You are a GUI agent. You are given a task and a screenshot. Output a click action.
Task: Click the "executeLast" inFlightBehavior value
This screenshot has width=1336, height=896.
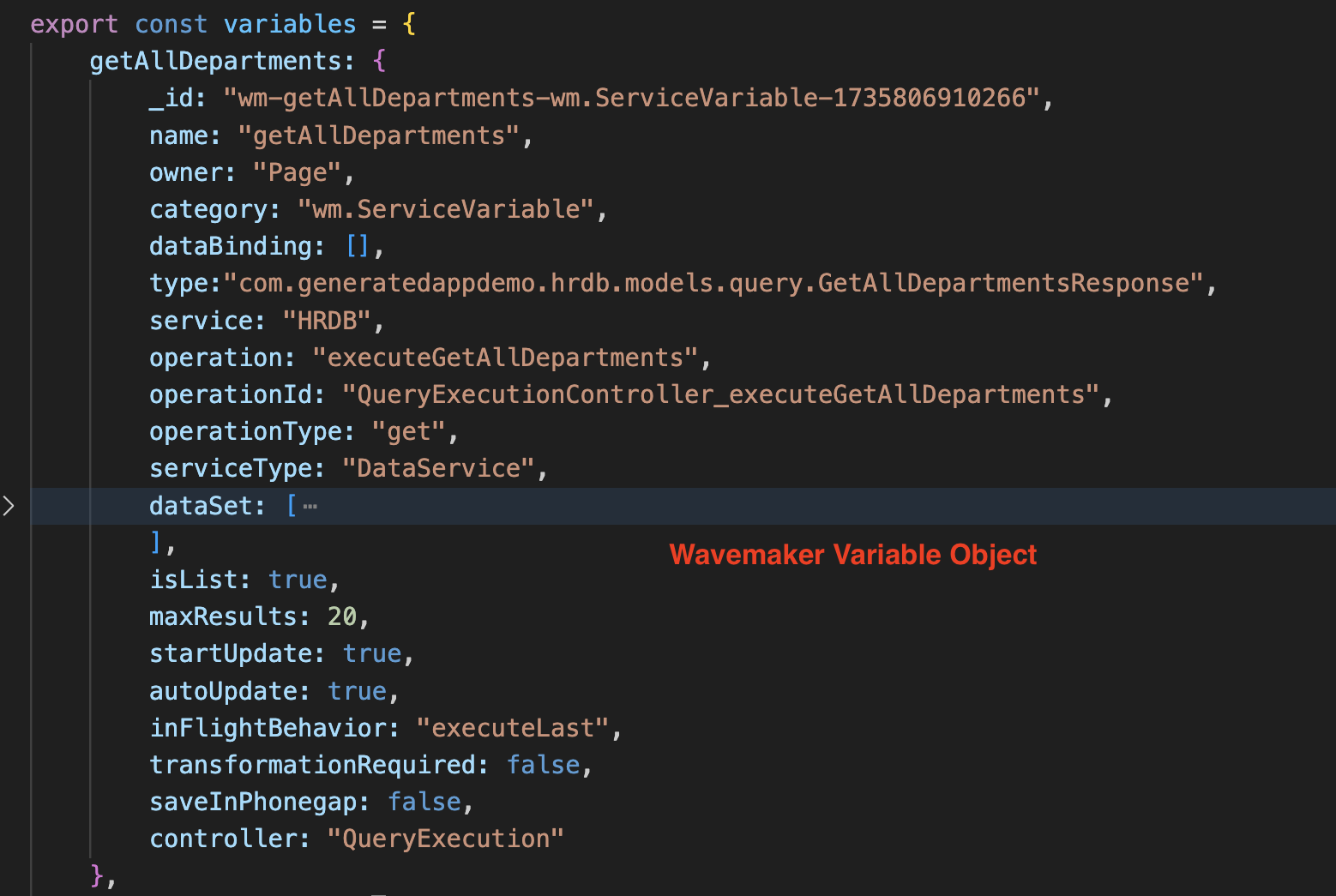pos(512,728)
